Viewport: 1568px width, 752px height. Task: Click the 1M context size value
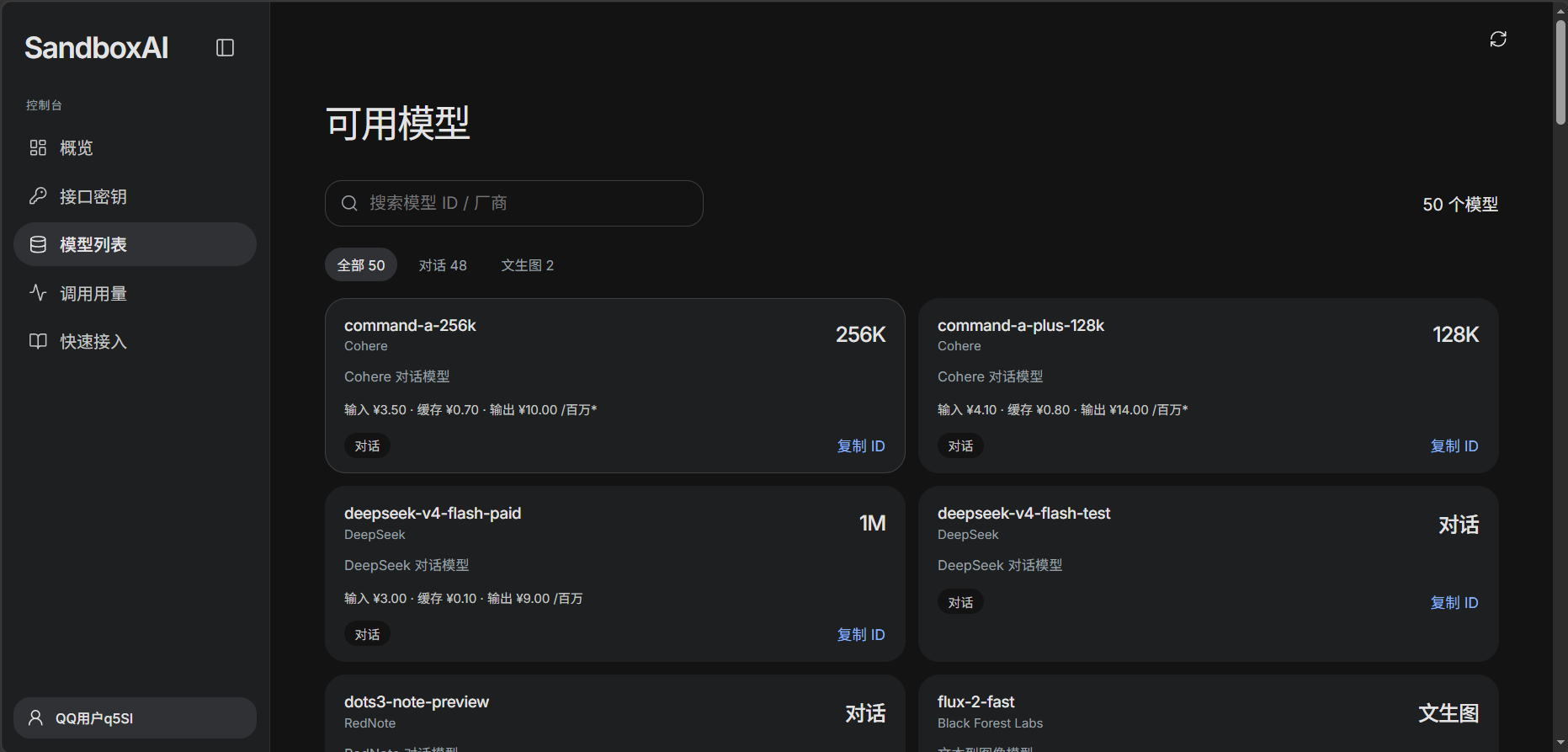pos(873,523)
